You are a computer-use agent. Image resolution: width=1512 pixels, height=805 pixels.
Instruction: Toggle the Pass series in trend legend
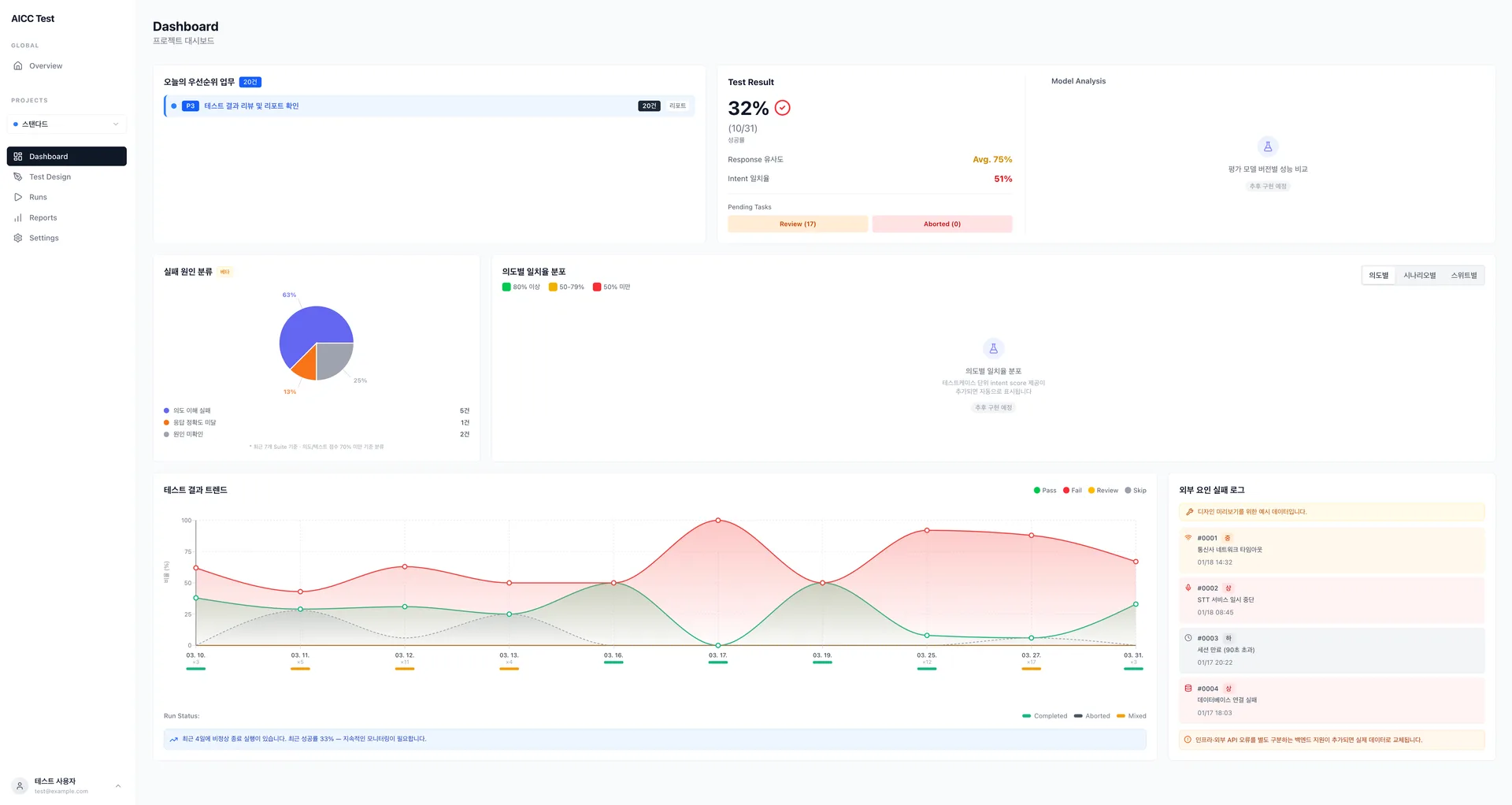(1045, 491)
